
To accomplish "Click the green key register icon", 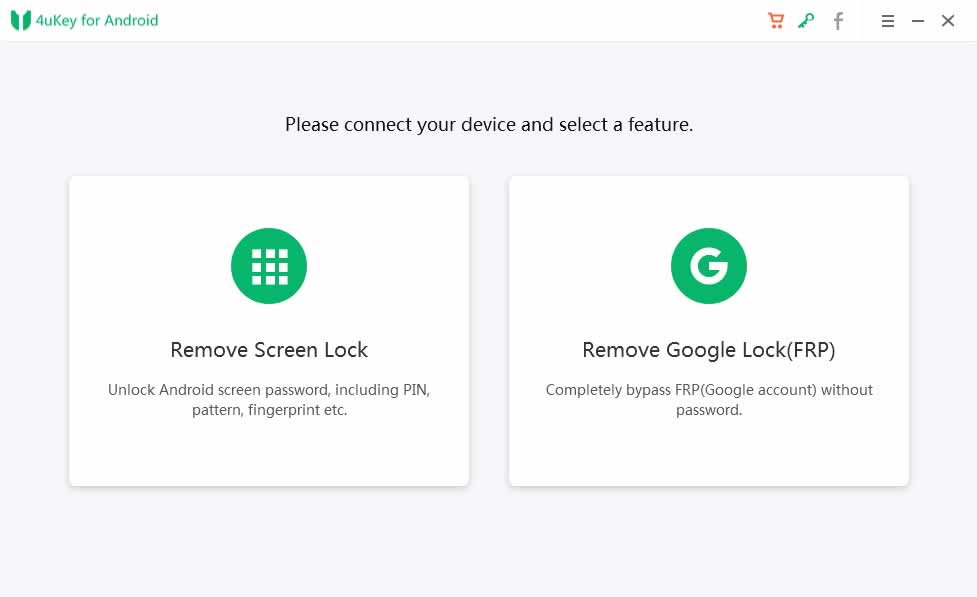I will 806,20.
